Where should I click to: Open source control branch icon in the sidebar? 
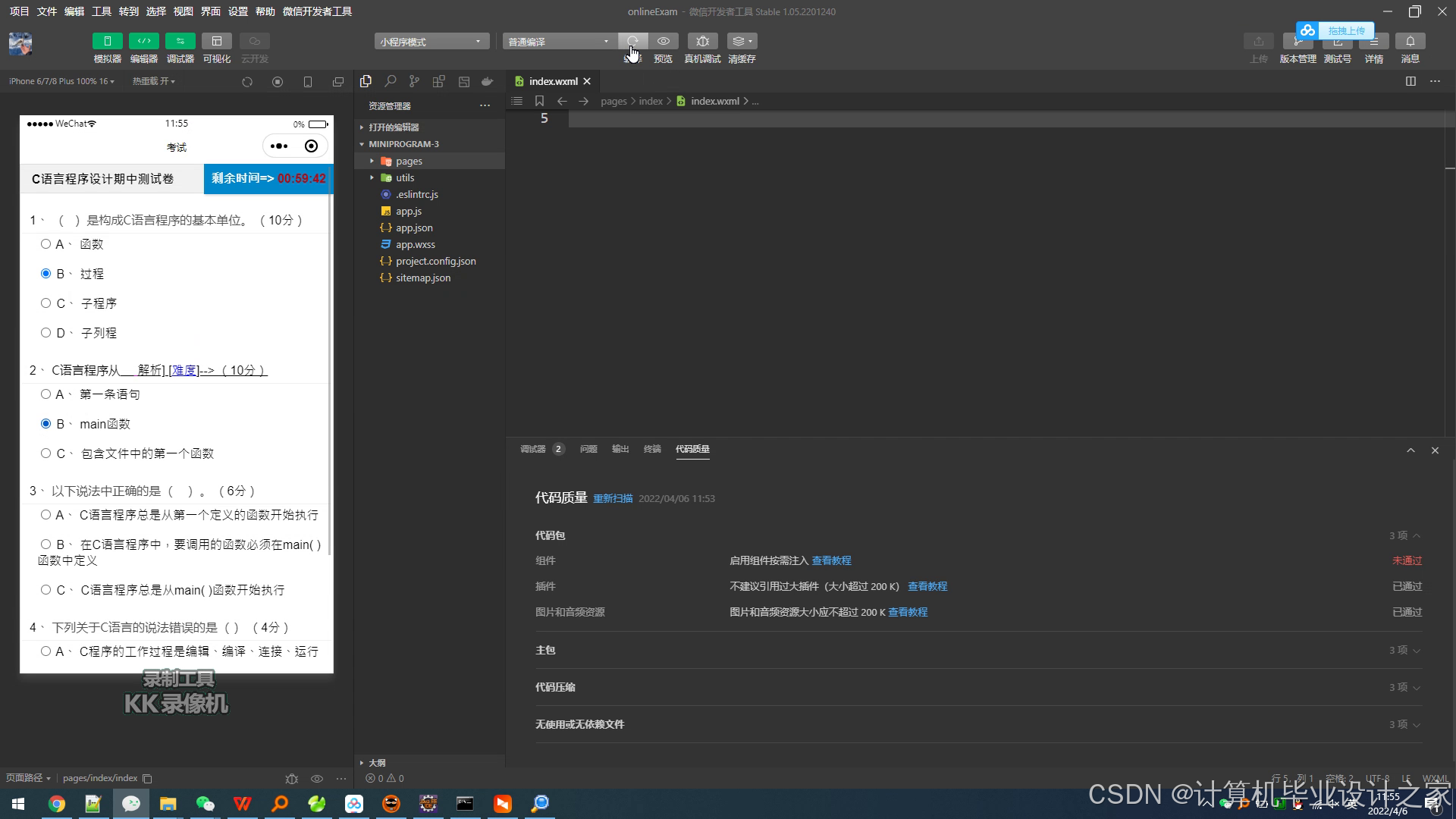click(414, 81)
